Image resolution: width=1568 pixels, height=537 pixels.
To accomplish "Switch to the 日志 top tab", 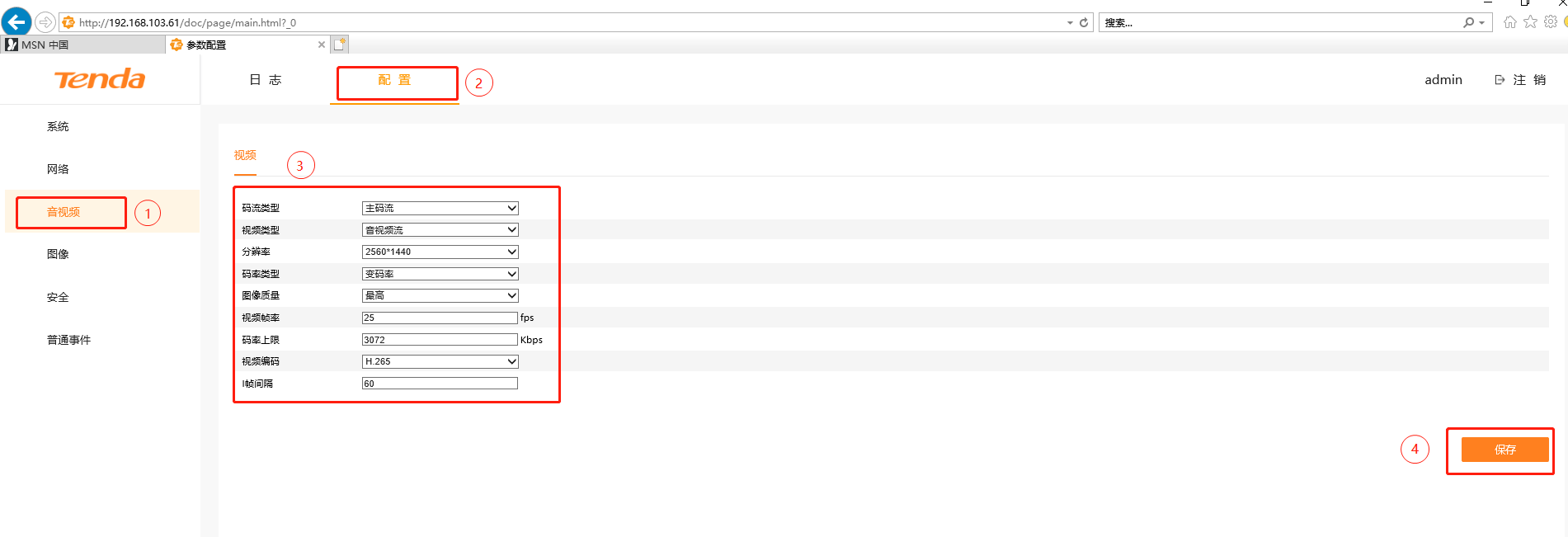I will coord(266,80).
